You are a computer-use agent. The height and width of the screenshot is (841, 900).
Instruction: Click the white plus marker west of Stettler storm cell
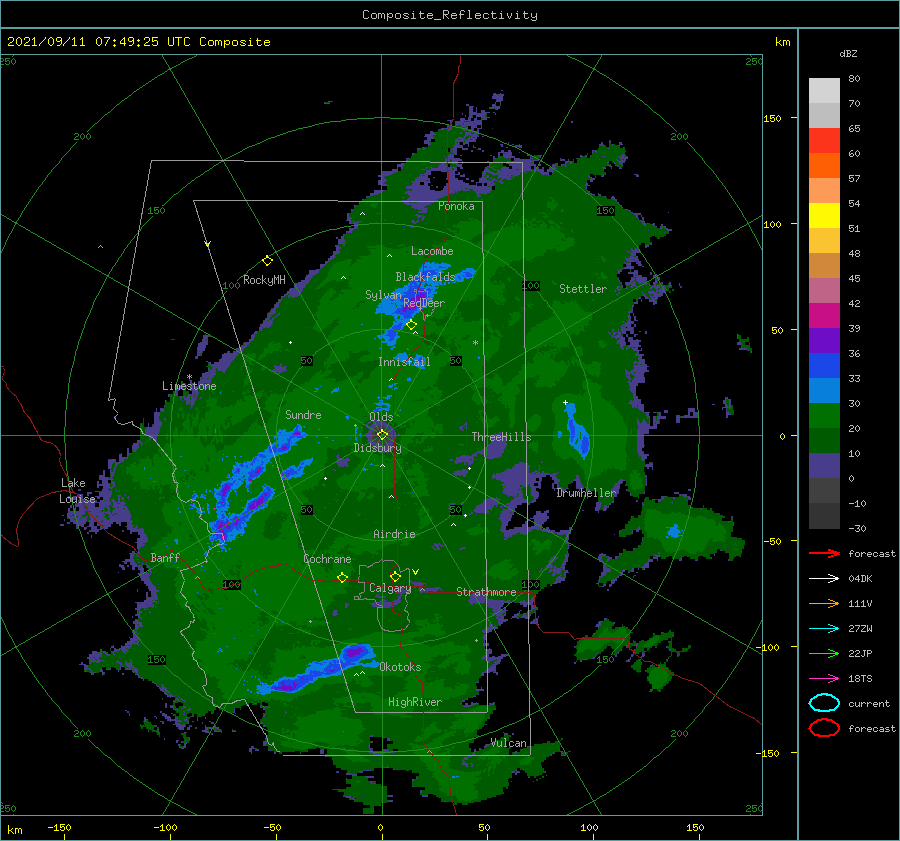[x=565, y=402]
